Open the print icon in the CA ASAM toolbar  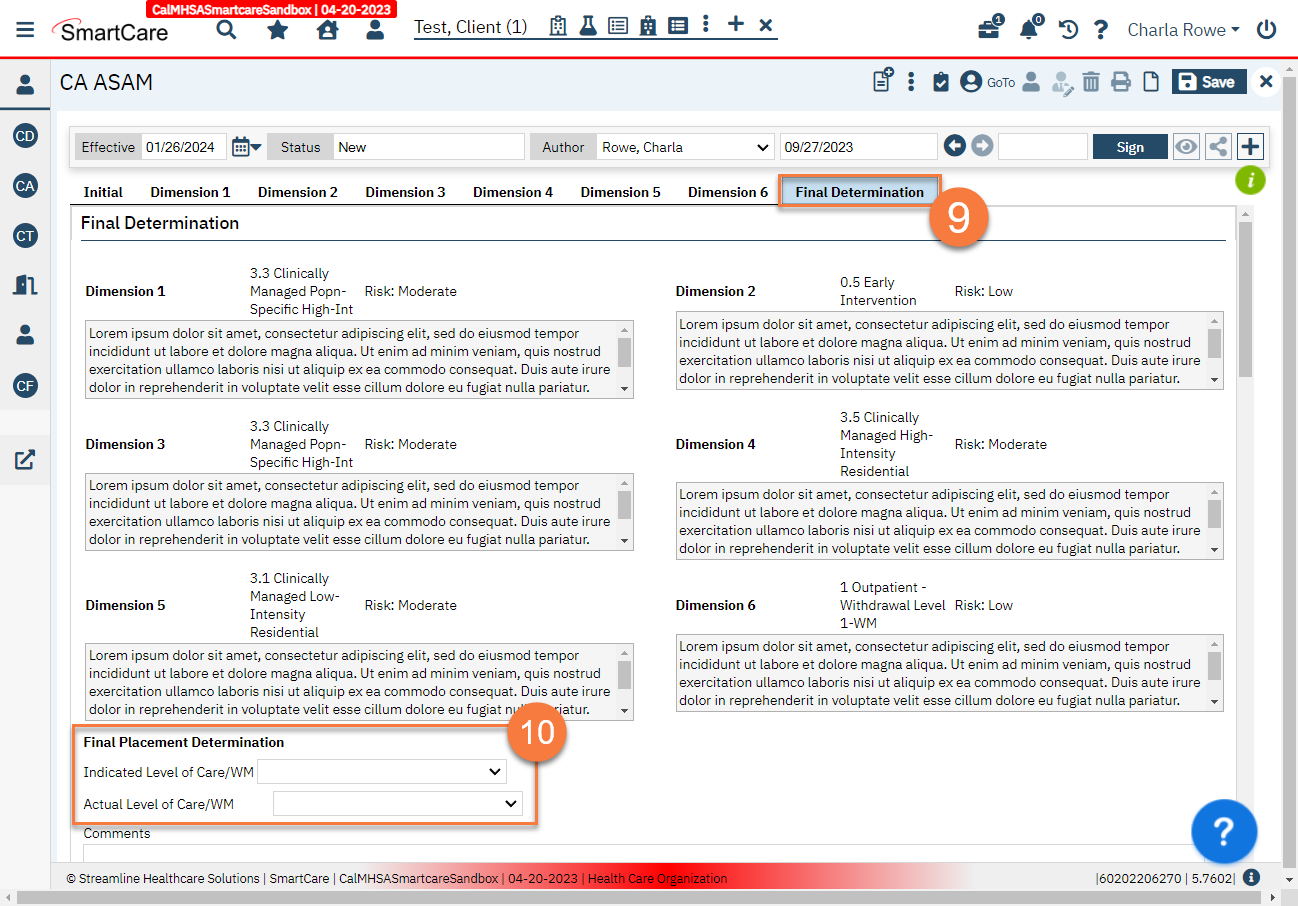1121,82
